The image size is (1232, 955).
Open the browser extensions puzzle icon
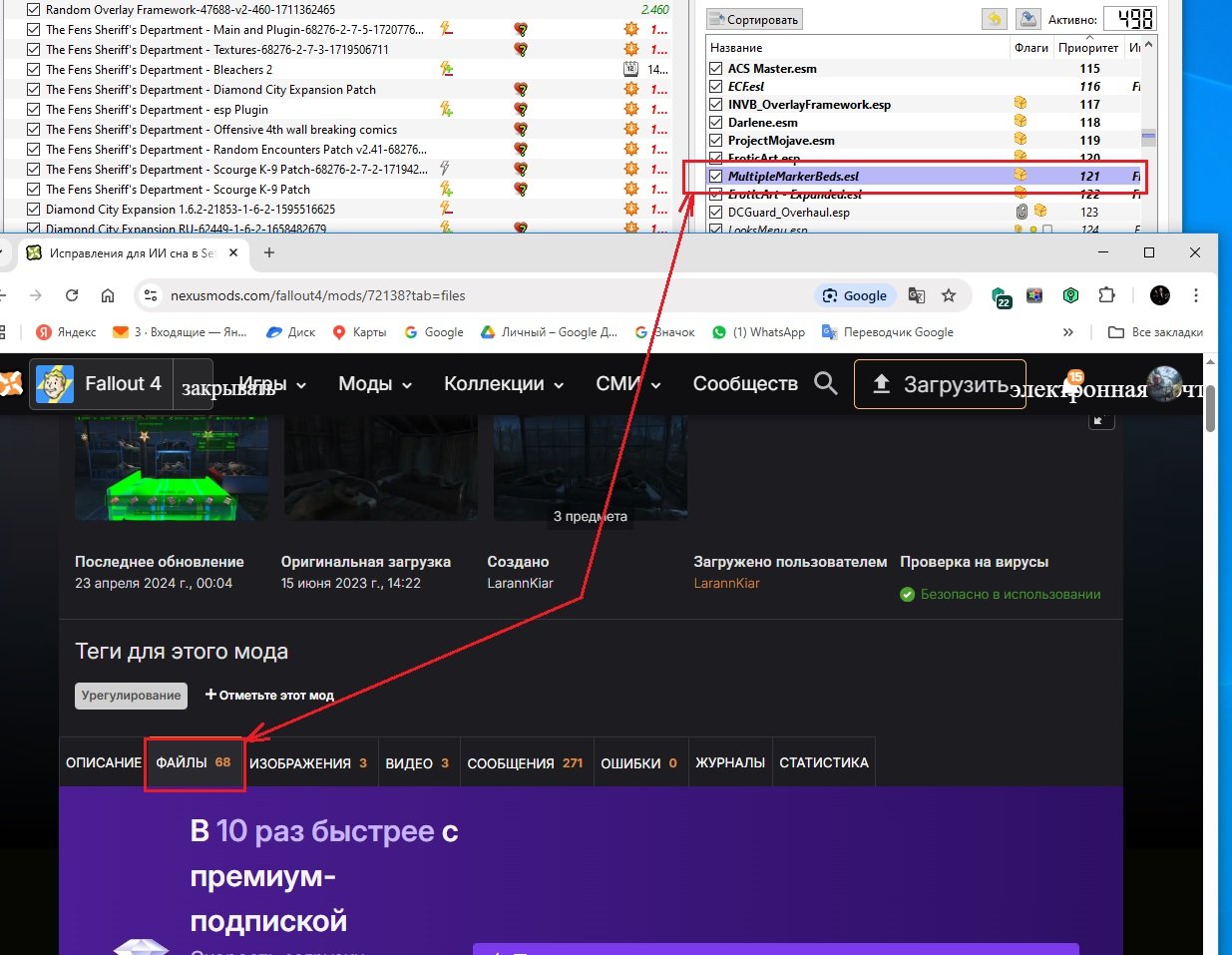(x=1106, y=295)
